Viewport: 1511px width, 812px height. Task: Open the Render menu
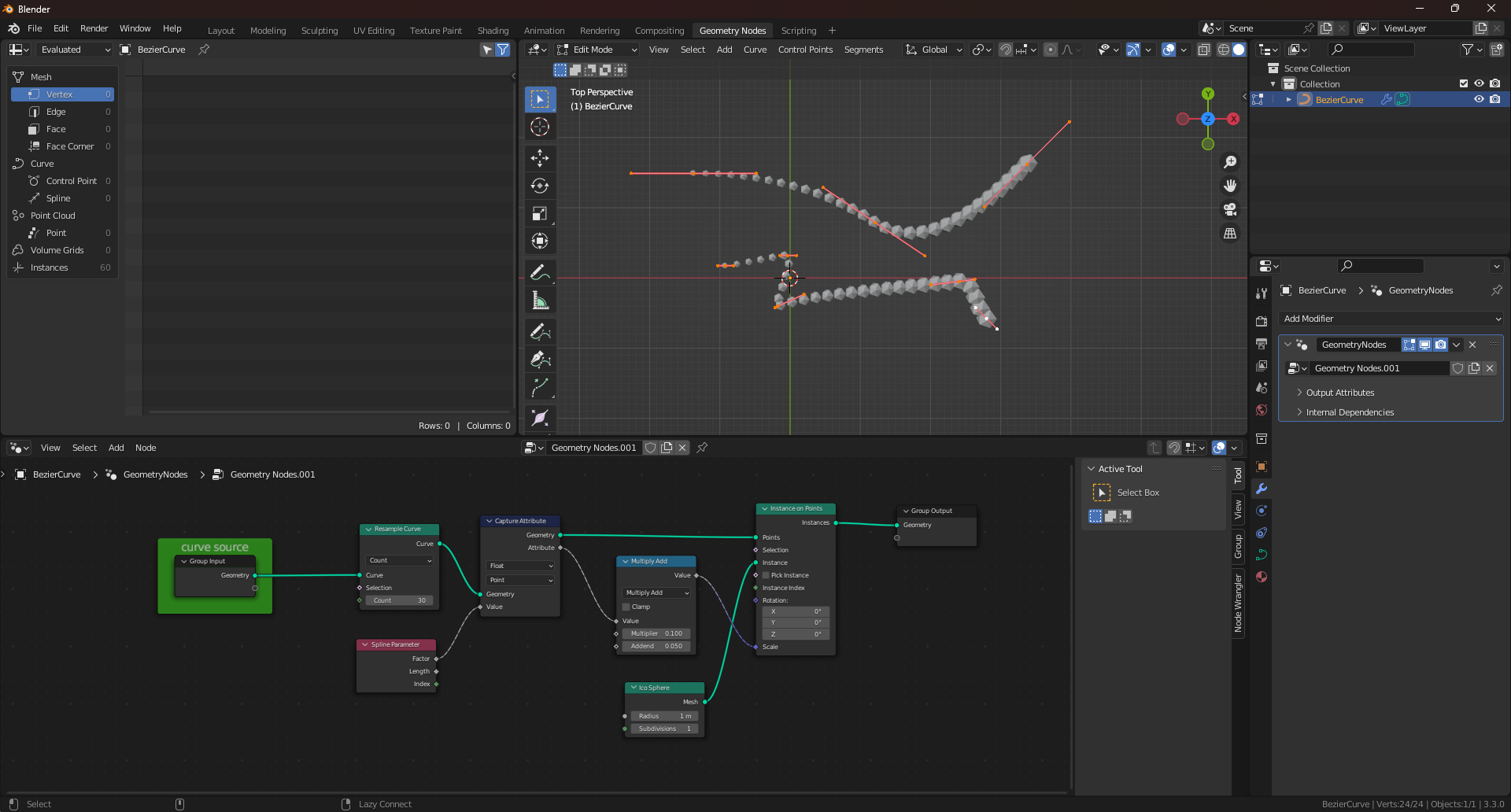[94, 28]
